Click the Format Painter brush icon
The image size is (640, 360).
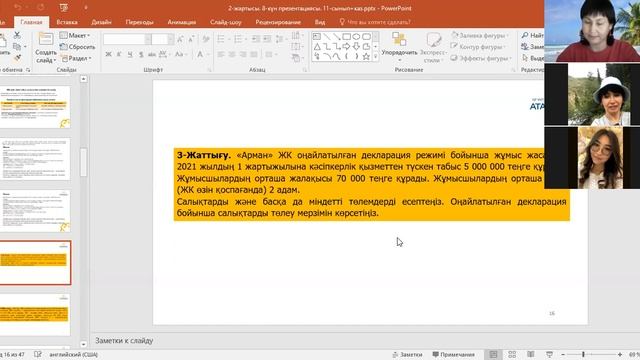(17, 58)
